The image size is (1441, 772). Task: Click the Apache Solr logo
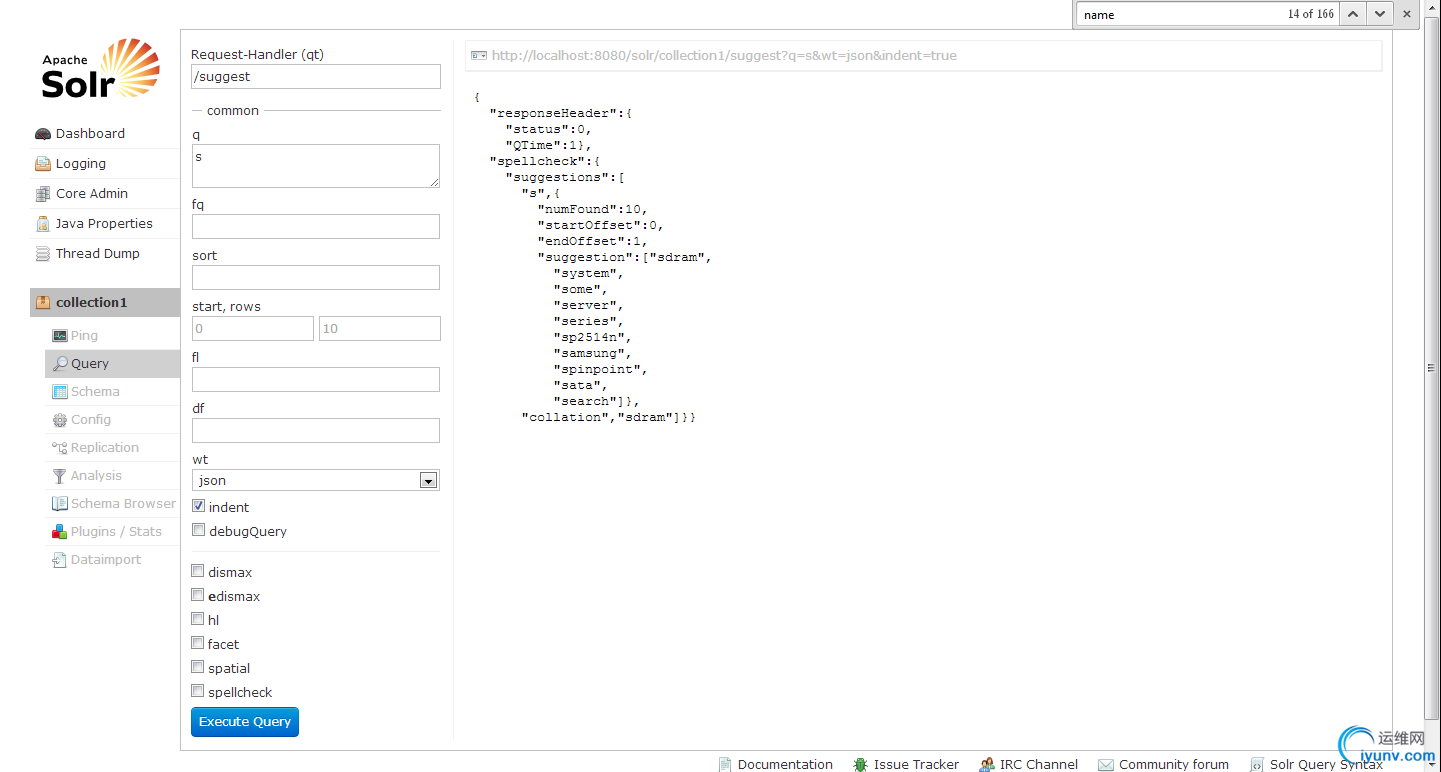pyautogui.click(x=100, y=69)
